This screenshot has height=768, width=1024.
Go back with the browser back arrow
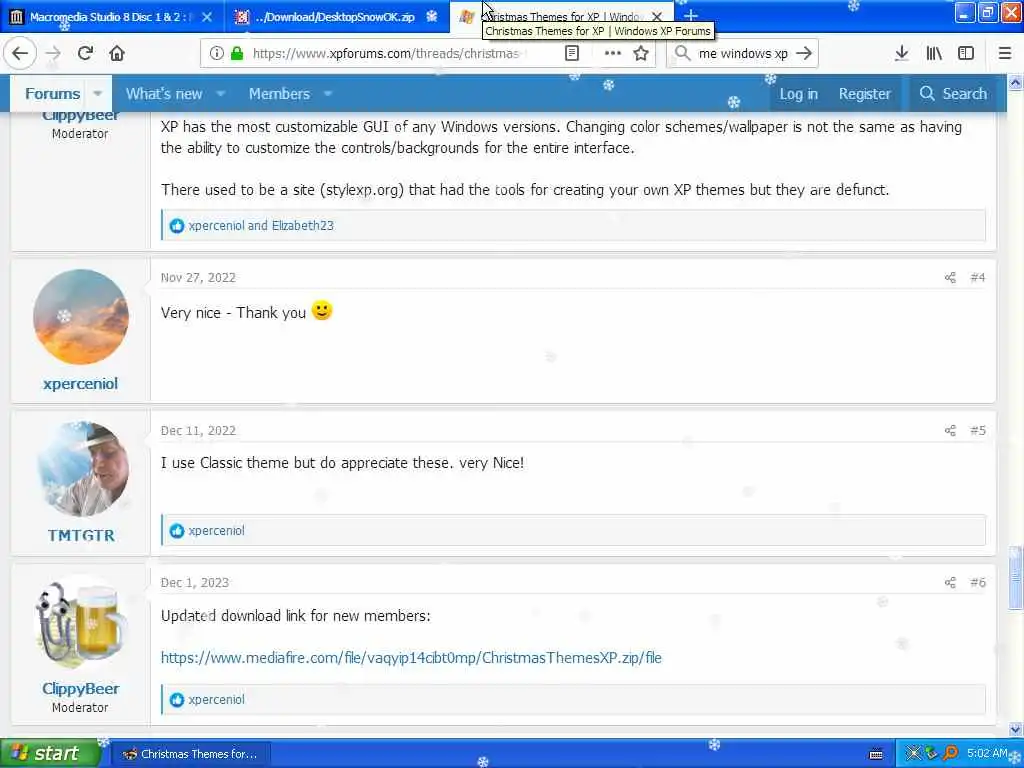point(20,54)
